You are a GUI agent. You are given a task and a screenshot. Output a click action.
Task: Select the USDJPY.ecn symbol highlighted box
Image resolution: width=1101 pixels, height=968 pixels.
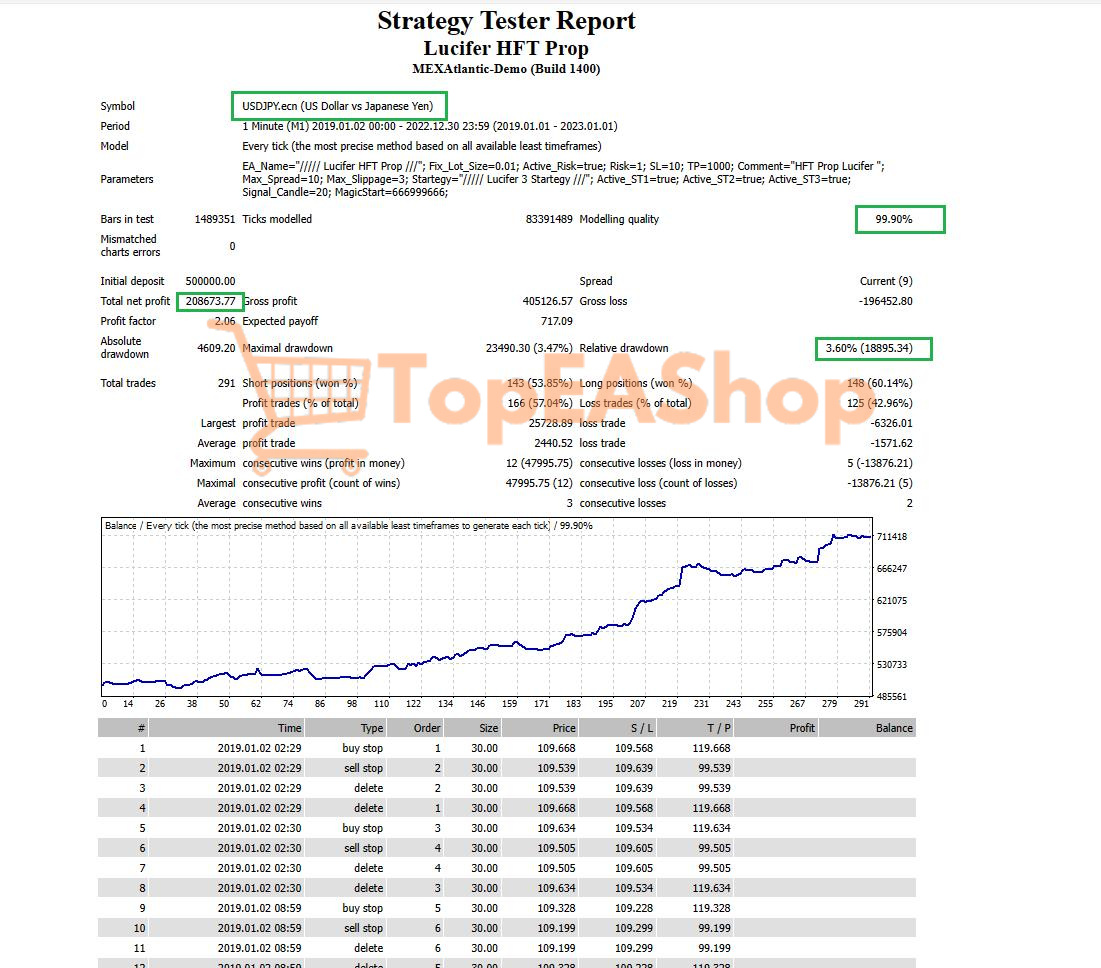tap(339, 106)
